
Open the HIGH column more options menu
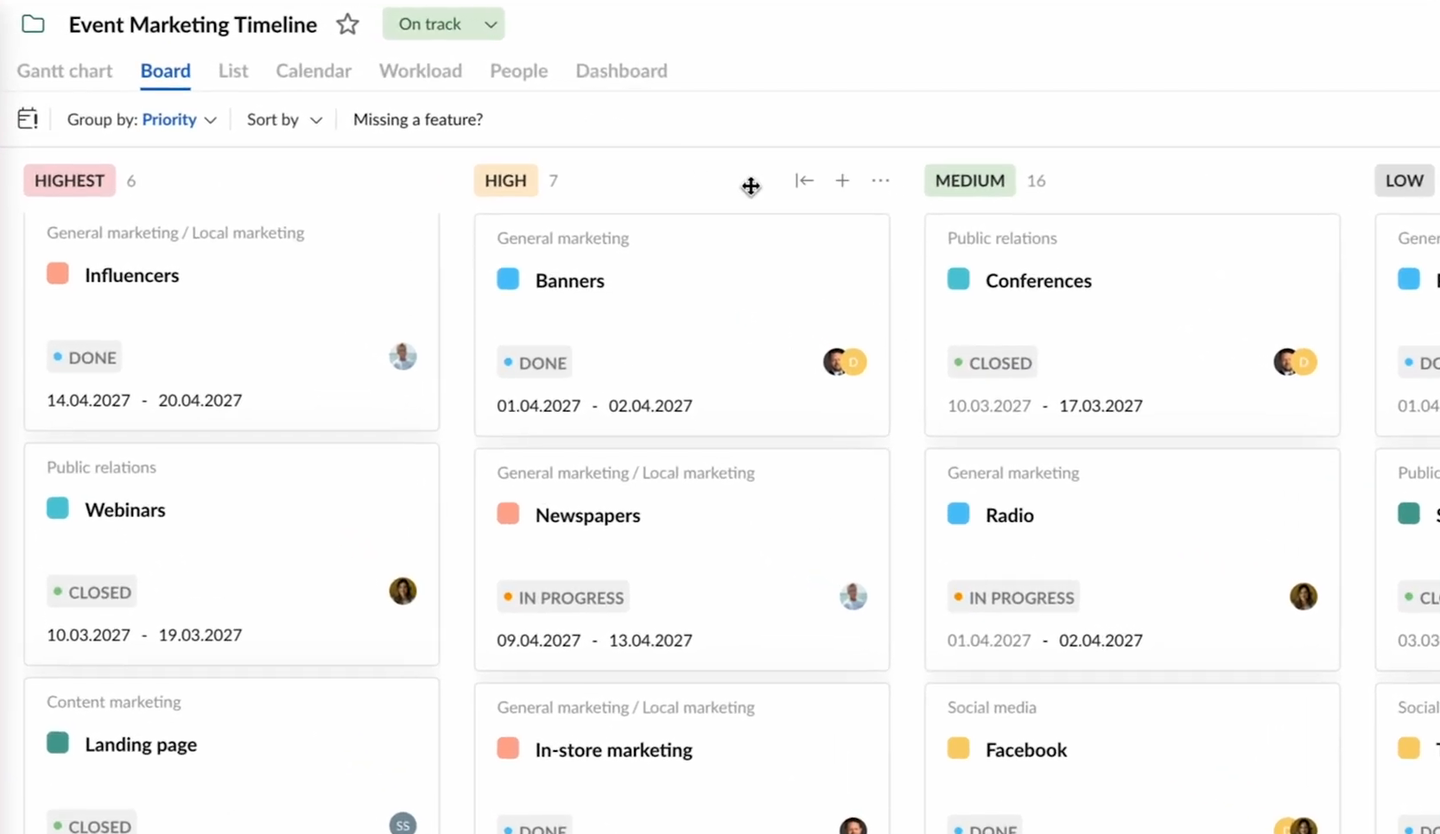coord(880,180)
